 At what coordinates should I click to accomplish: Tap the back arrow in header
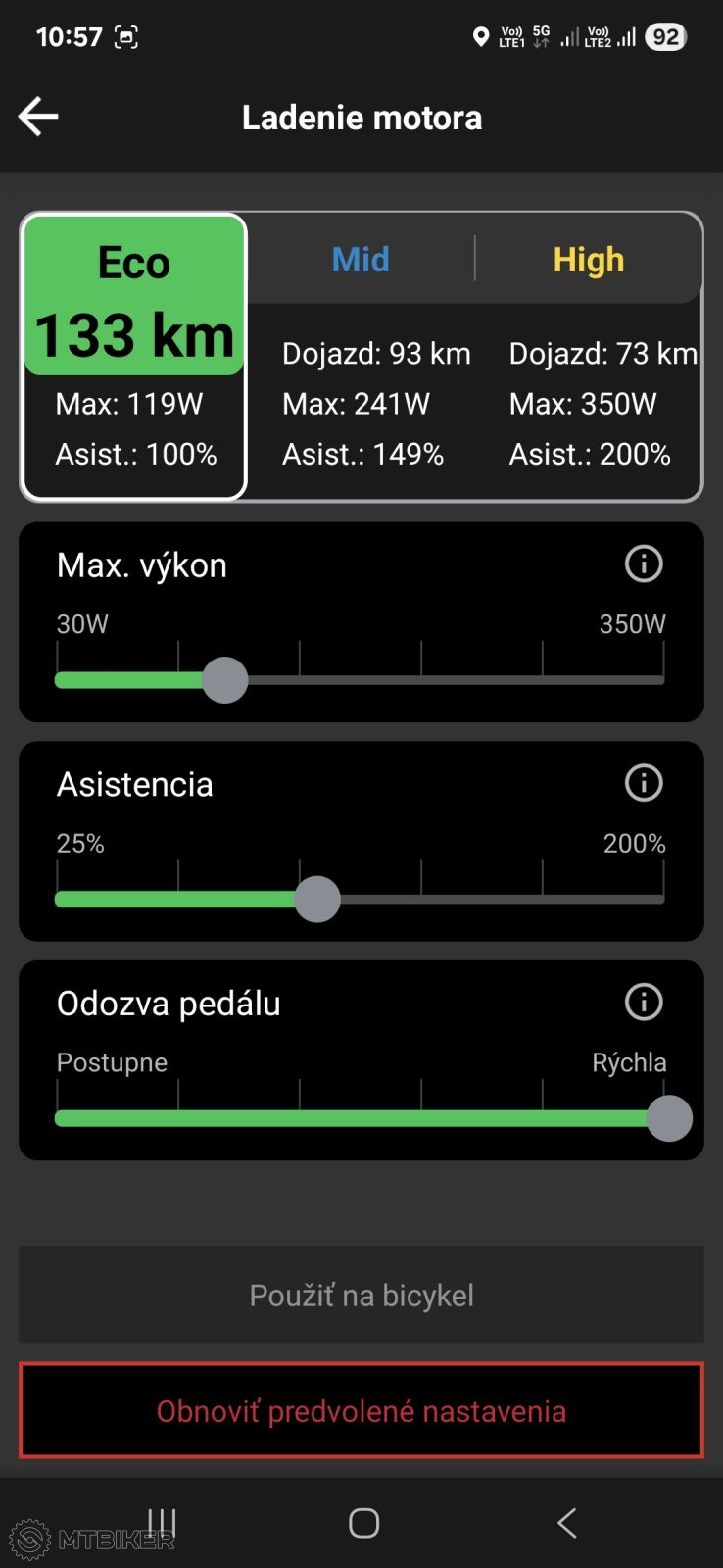39,117
